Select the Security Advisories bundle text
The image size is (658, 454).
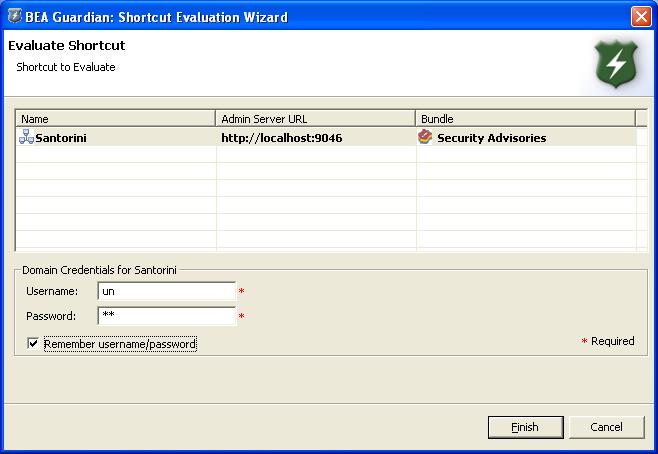(491, 138)
